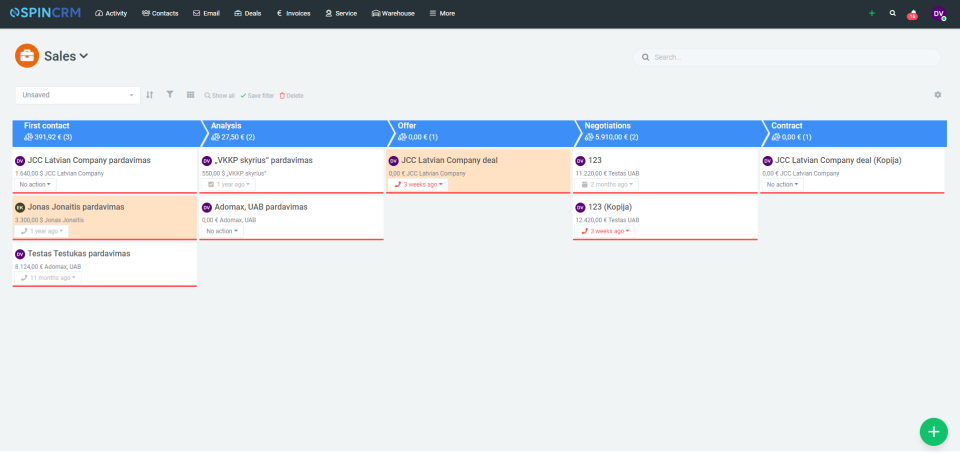Viewport: 960px width, 472px height.
Task: Open 1 year ago dropdown on VKKP skyrius
Action: pyautogui.click(x=229, y=184)
